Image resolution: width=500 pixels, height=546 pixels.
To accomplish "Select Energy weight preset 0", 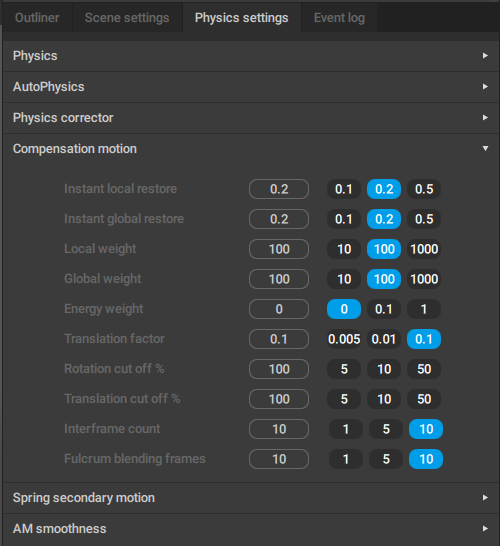I will pos(344,309).
